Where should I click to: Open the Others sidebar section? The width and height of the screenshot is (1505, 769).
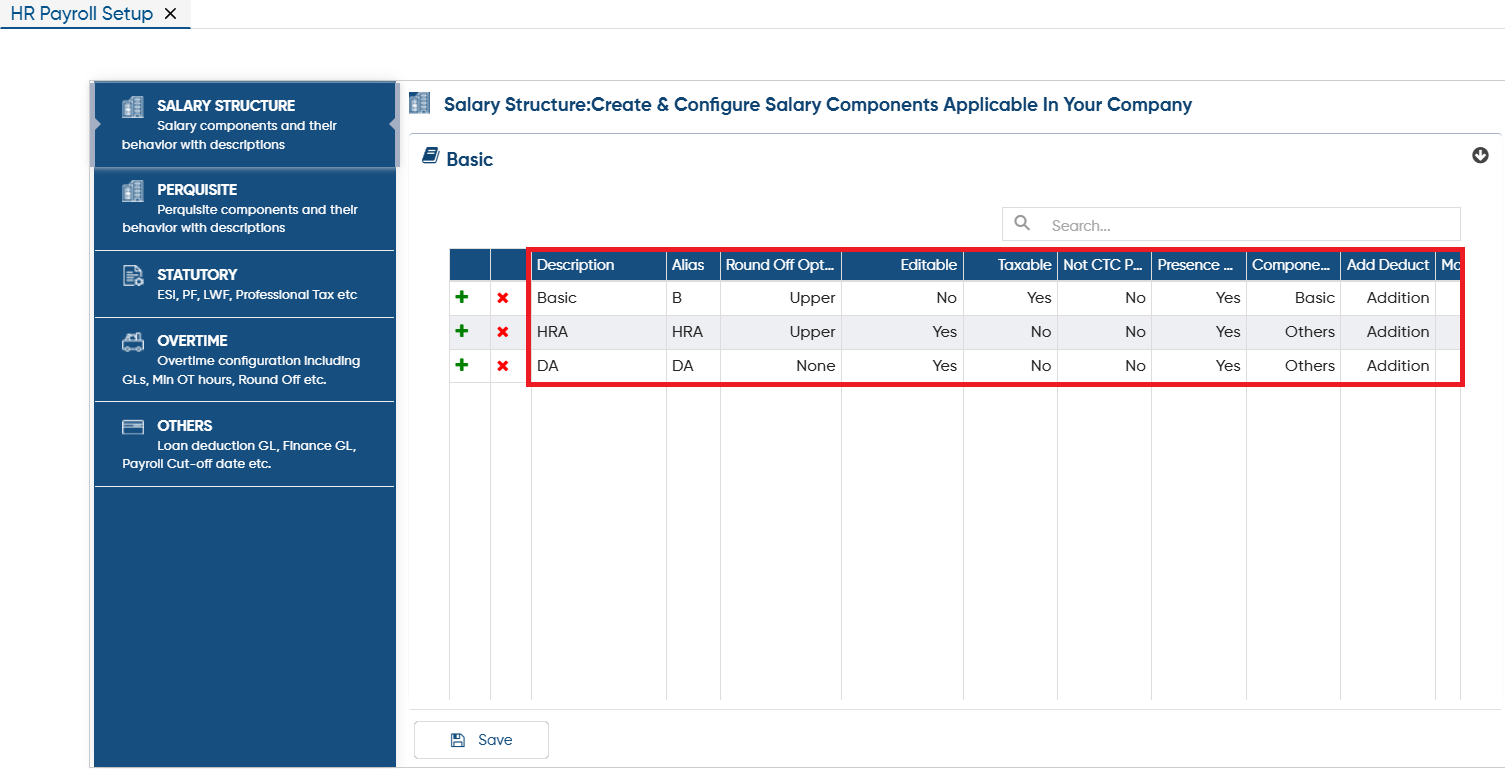244,444
